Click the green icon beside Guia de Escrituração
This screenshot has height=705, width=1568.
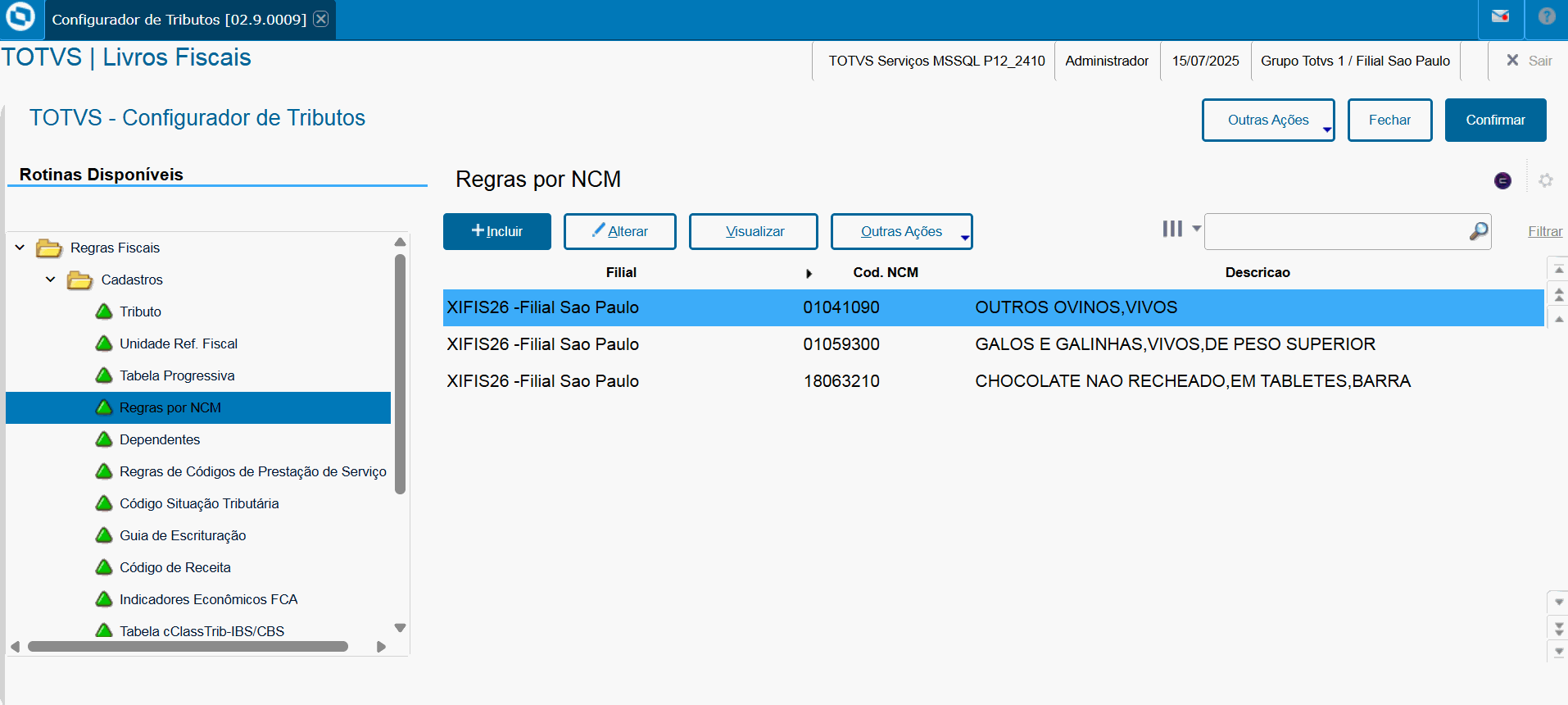[104, 535]
